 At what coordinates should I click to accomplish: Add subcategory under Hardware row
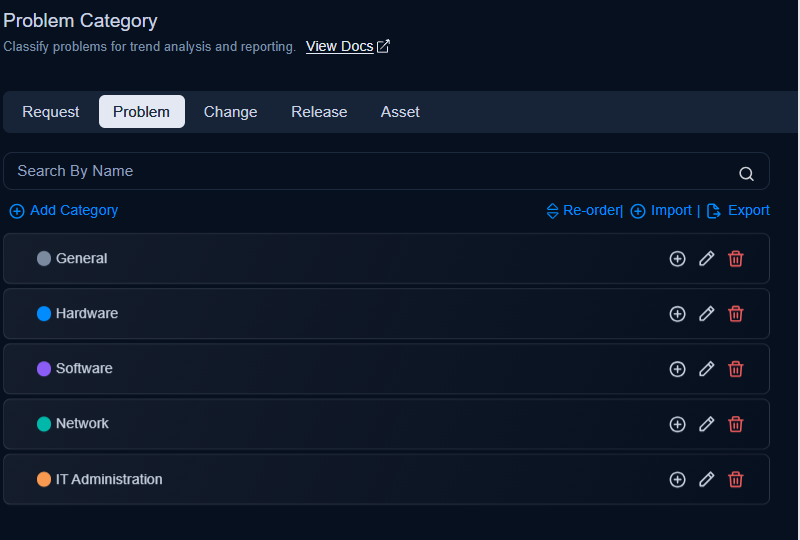pos(677,314)
